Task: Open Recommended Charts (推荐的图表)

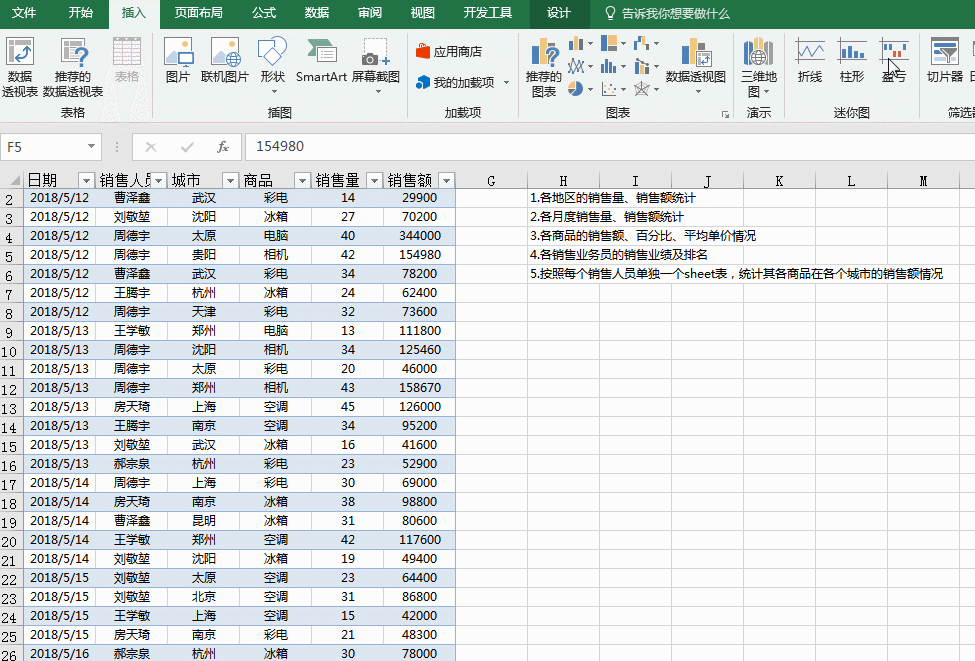Action: pos(543,67)
